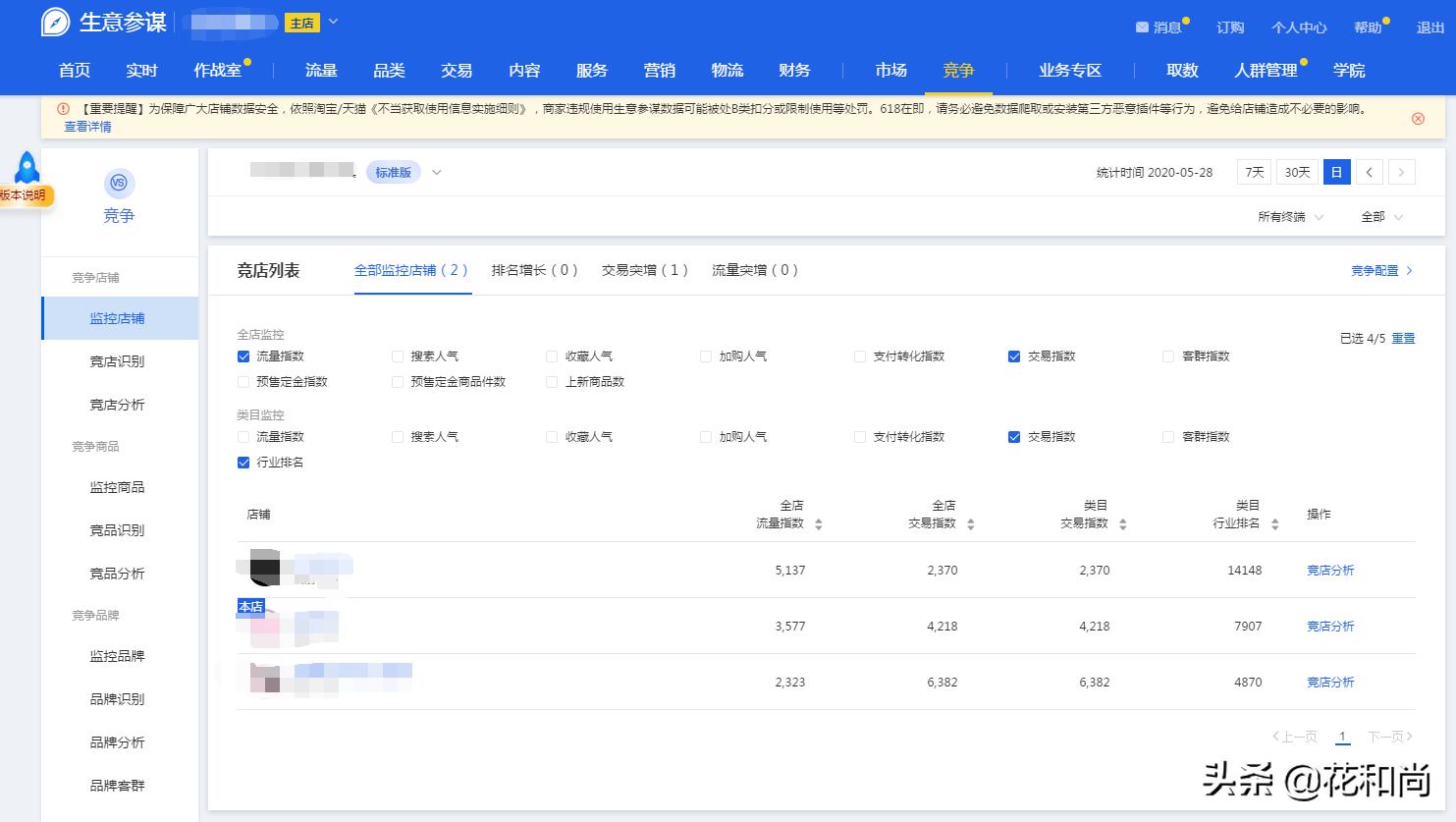Image resolution: width=1456 pixels, height=822 pixels.
Task: Open 竞争配置 settings link
Action: (x=1375, y=270)
